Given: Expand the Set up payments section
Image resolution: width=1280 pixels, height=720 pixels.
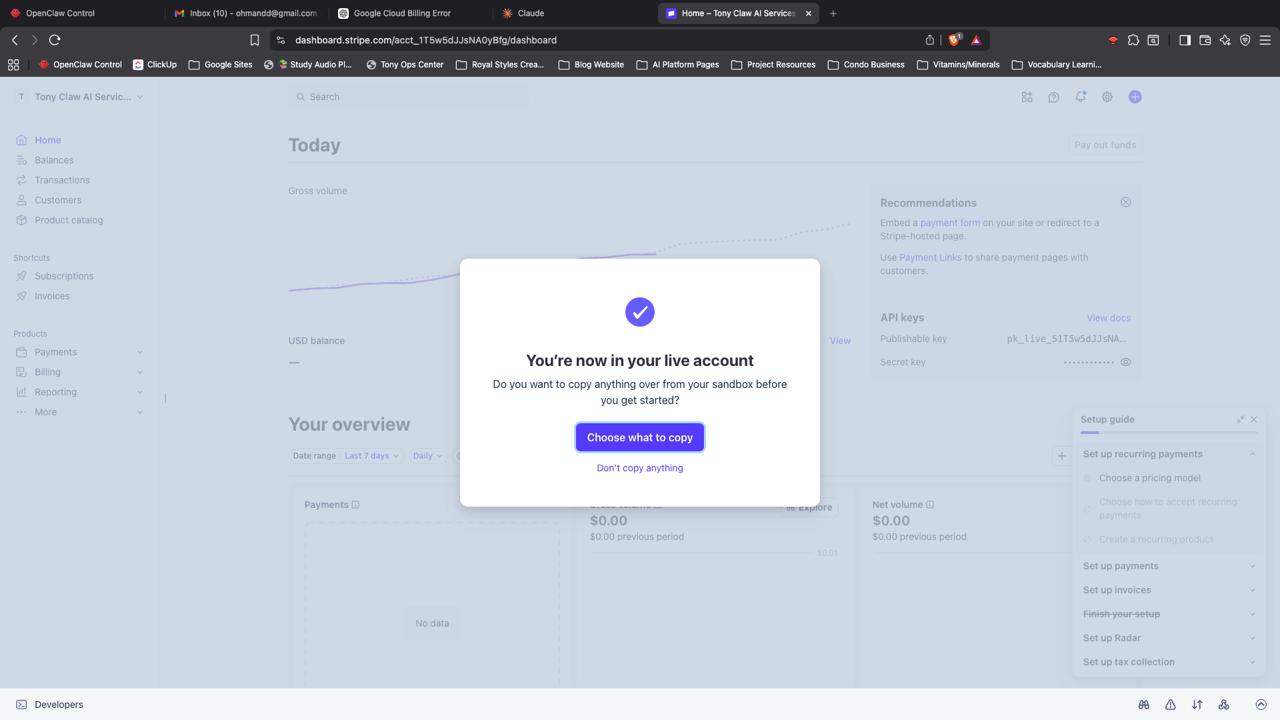Looking at the screenshot, I should 1167,566.
